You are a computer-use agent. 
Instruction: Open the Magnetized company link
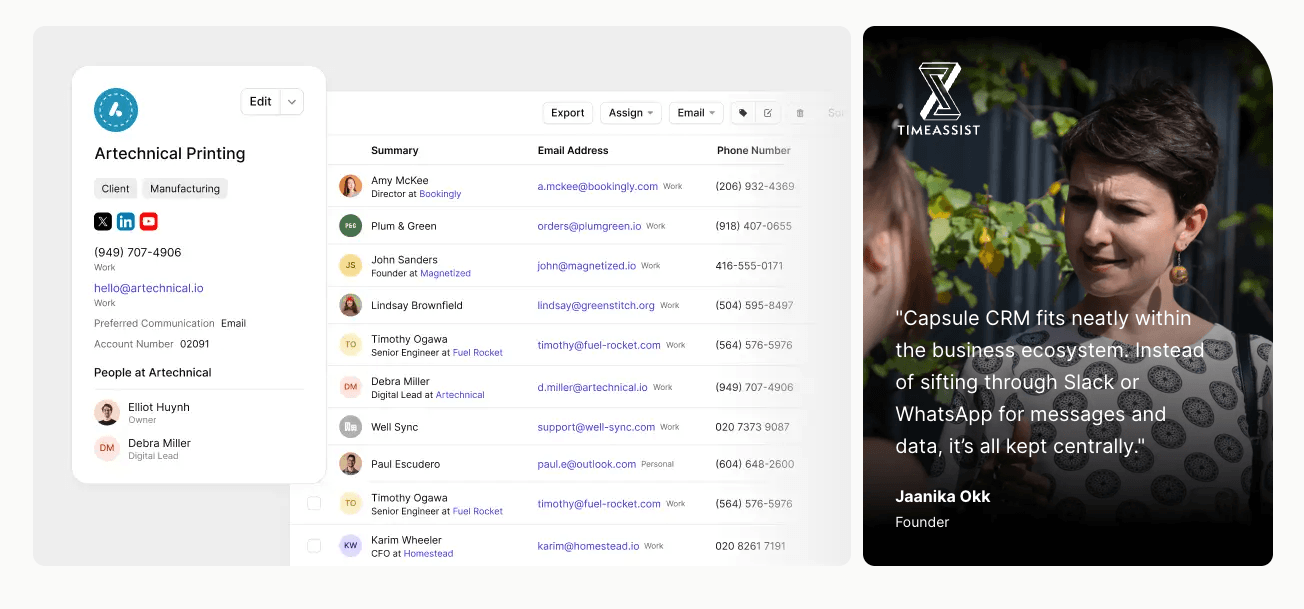[x=445, y=273]
